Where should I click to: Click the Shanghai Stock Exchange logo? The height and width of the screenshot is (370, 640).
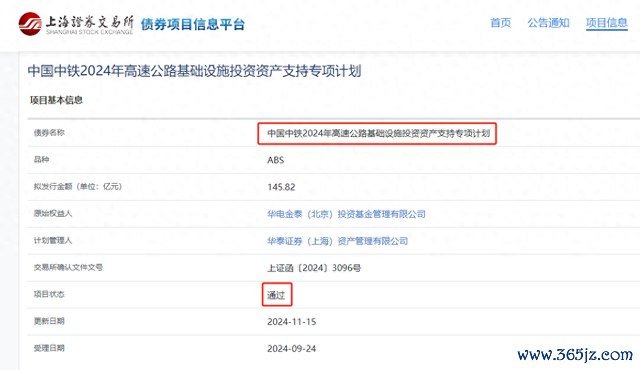click(76, 24)
